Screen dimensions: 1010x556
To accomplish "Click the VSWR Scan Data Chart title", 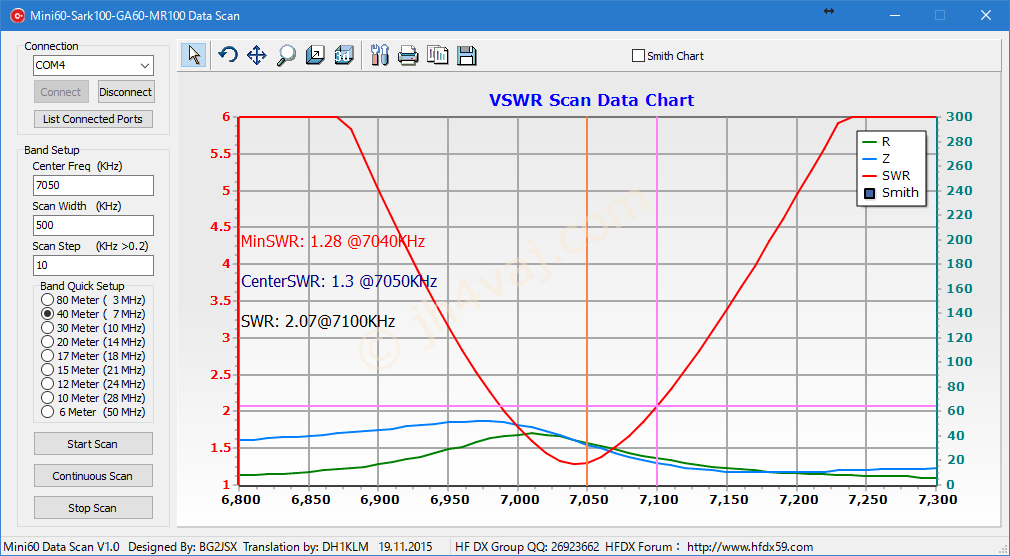I will 591,101.
